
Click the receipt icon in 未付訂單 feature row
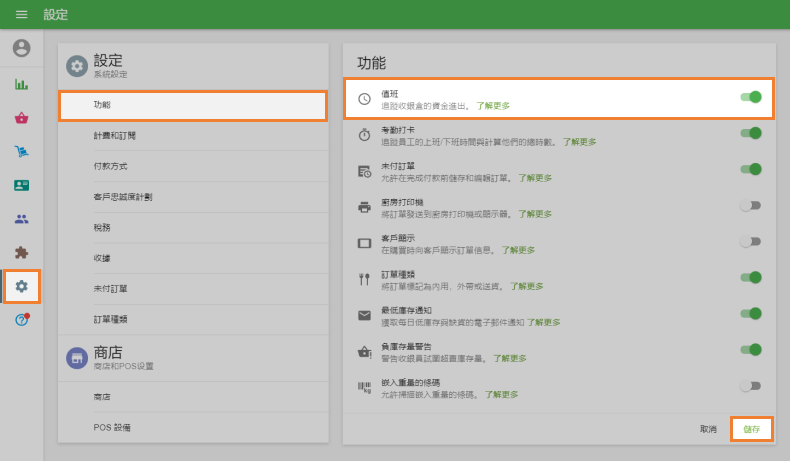[x=364, y=171]
